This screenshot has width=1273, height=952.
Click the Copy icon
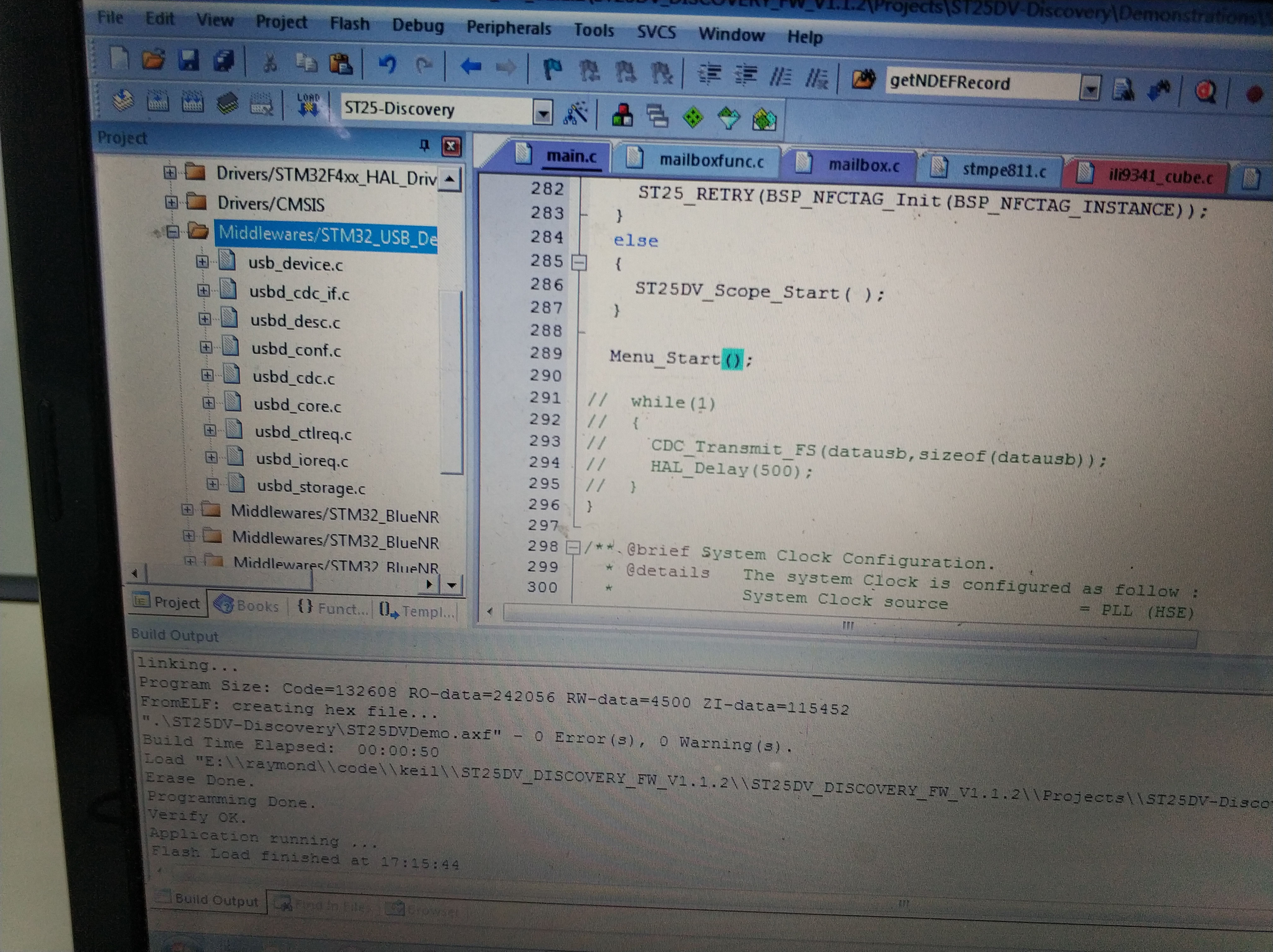pyautogui.click(x=306, y=63)
